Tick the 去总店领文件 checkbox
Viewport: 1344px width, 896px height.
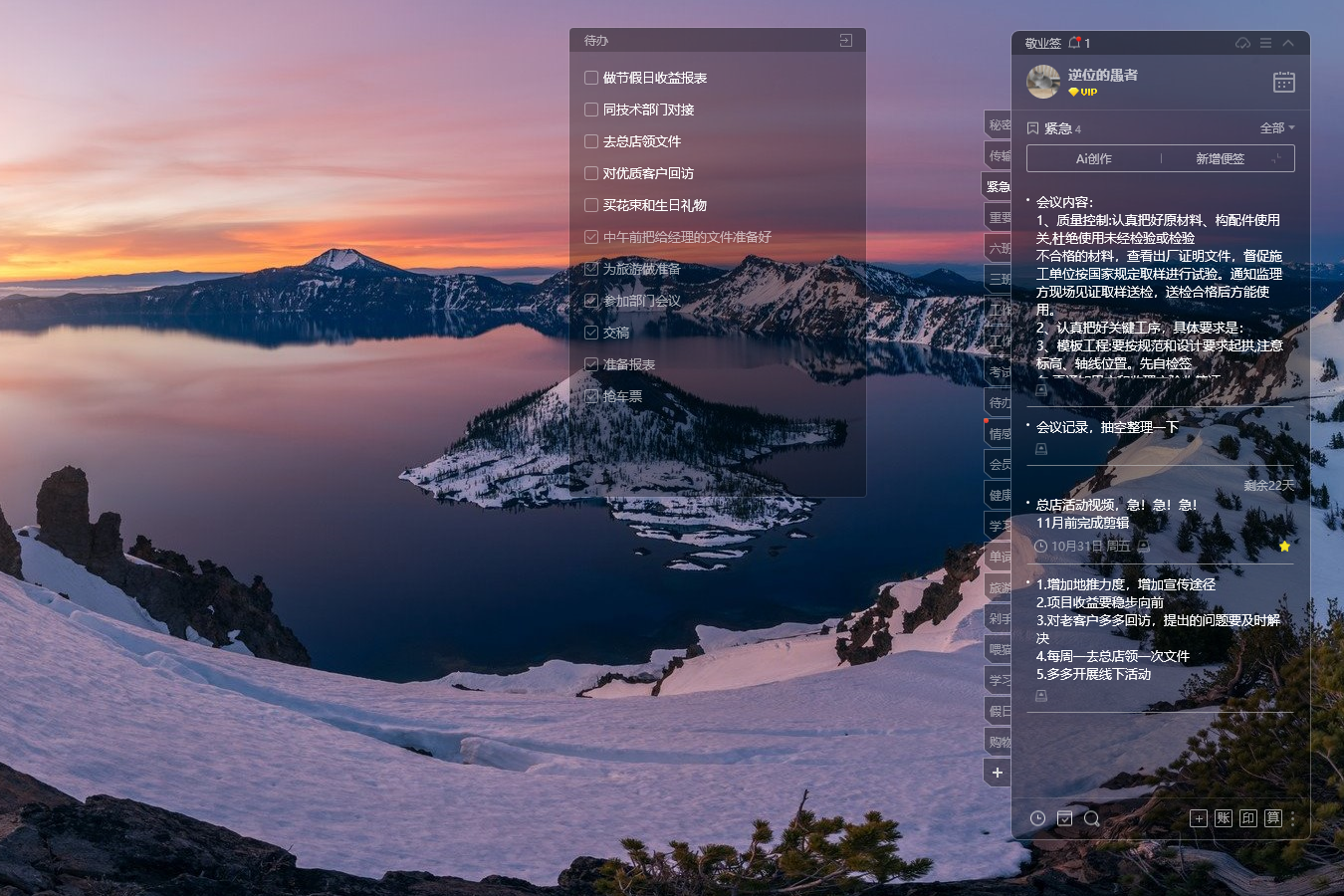pos(591,141)
